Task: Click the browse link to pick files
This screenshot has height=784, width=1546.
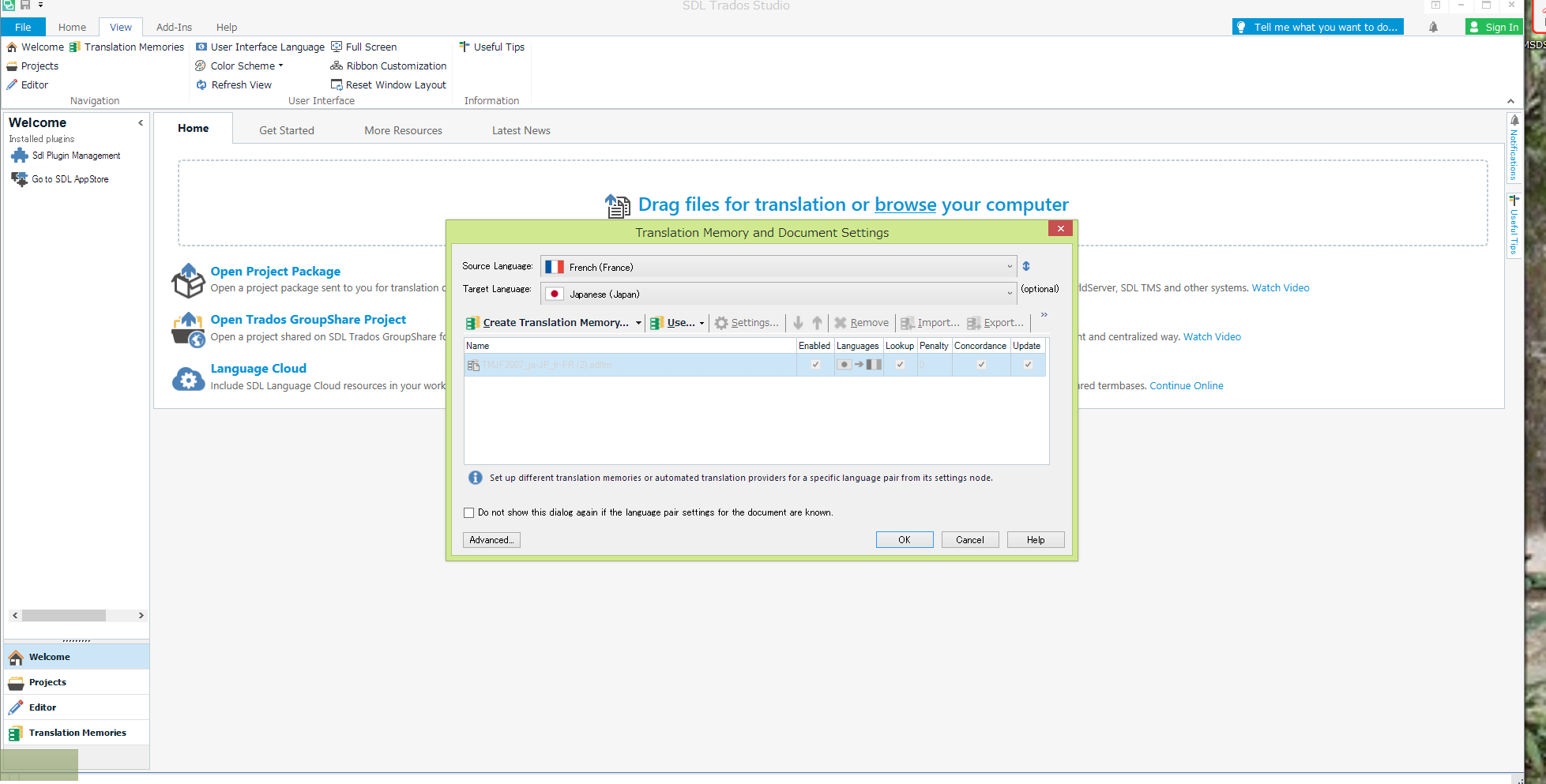Action: point(905,204)
